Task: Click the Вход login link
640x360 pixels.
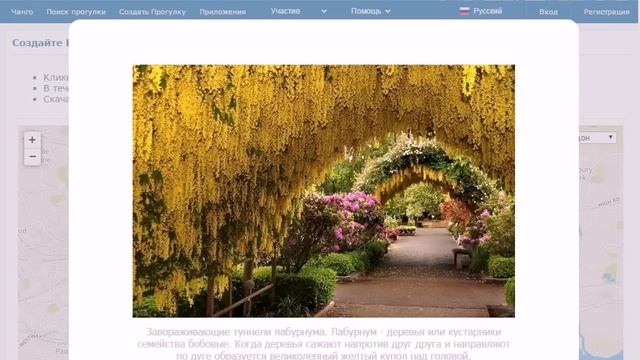Action: pyautogui.click(x=548, y=12)
